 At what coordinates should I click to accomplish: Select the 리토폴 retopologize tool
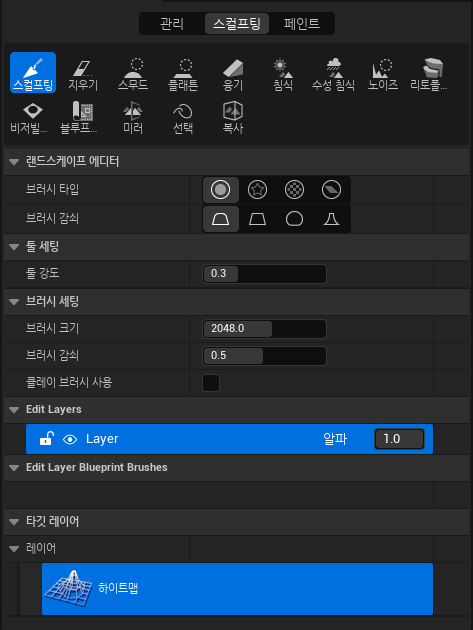tap(429, 75)
